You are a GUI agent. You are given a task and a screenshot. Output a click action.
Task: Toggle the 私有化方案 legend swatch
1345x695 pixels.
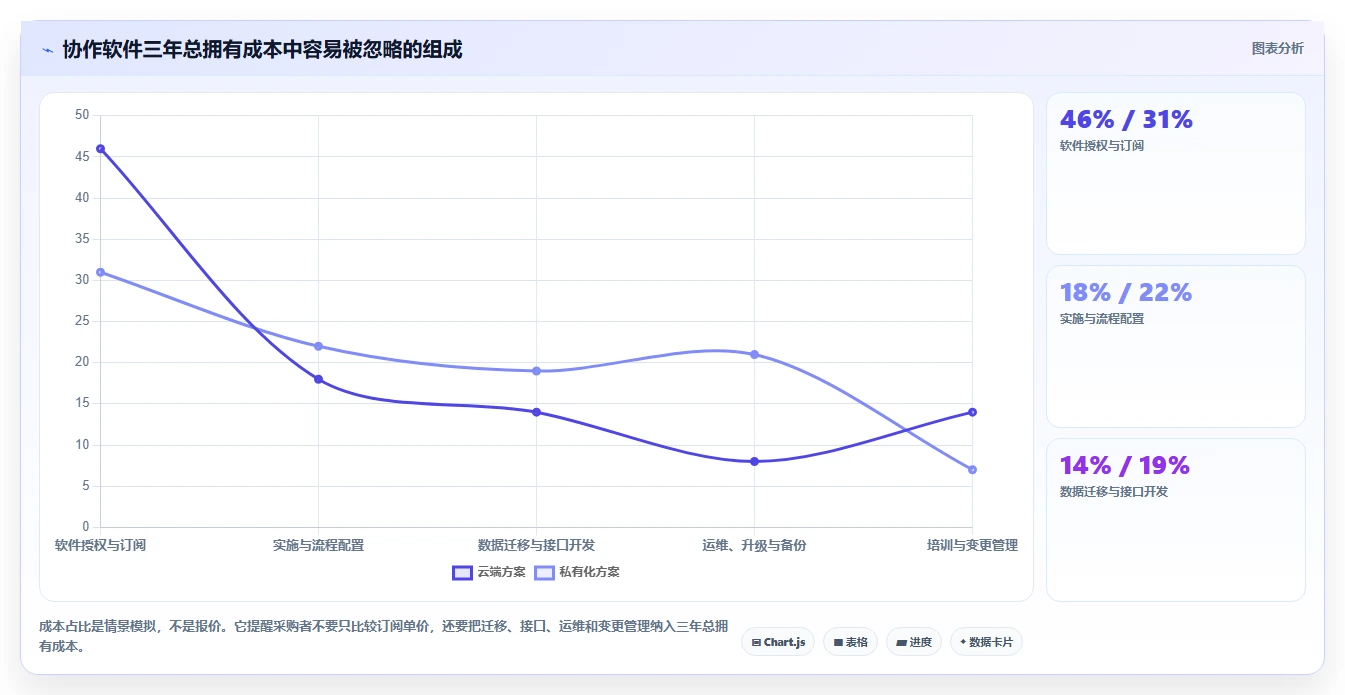coord(544,572)
